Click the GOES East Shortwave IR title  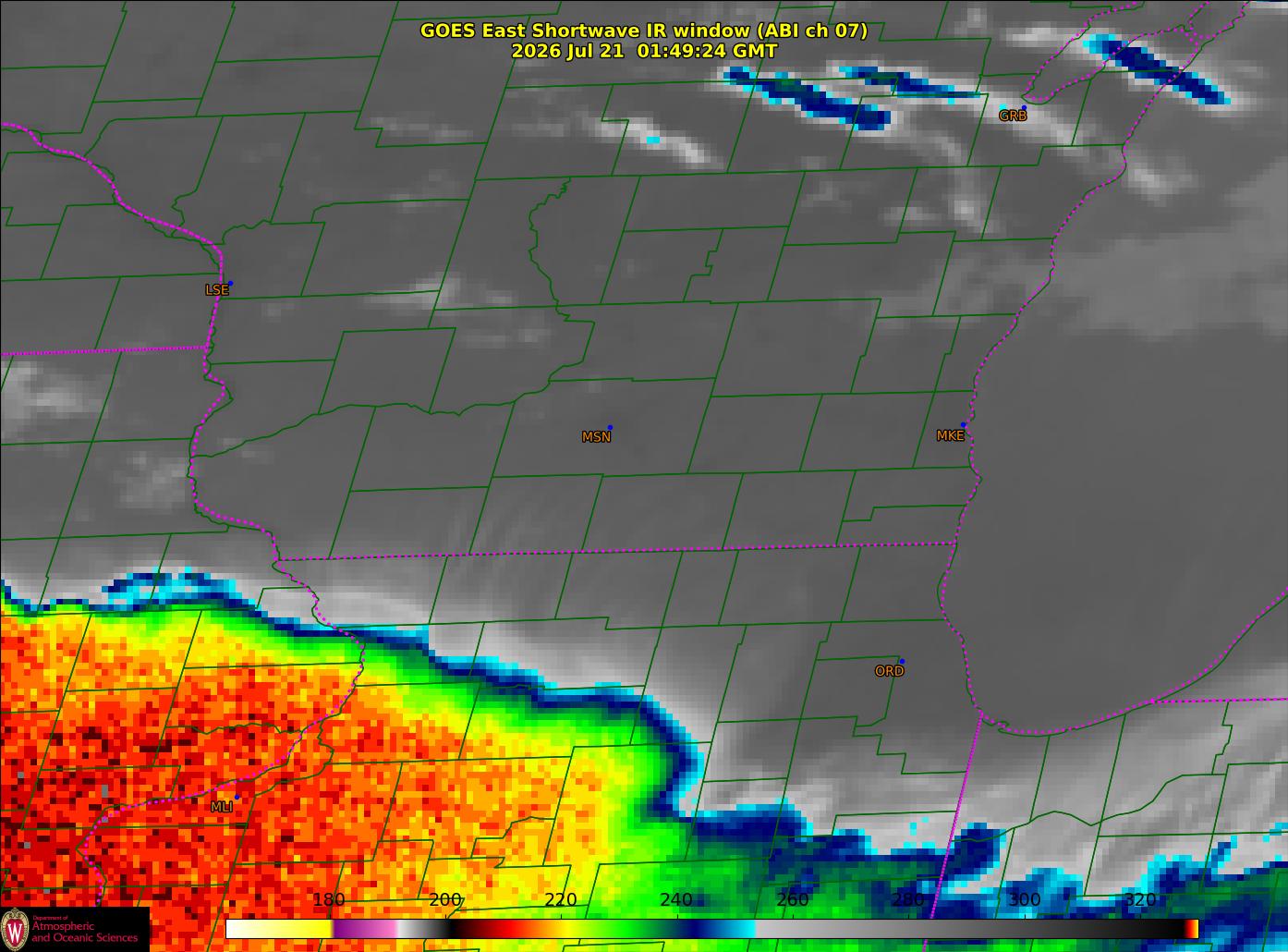pos(644,31)
